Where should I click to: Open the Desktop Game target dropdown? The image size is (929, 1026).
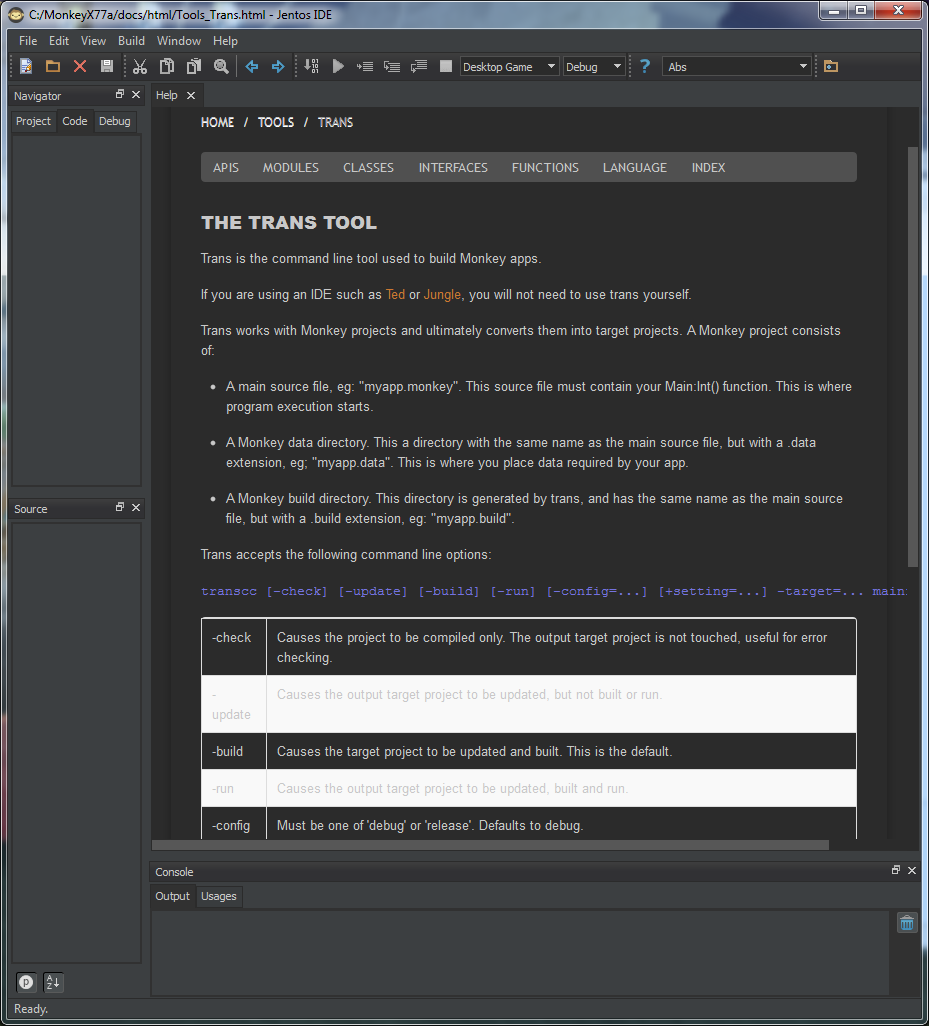509,67
